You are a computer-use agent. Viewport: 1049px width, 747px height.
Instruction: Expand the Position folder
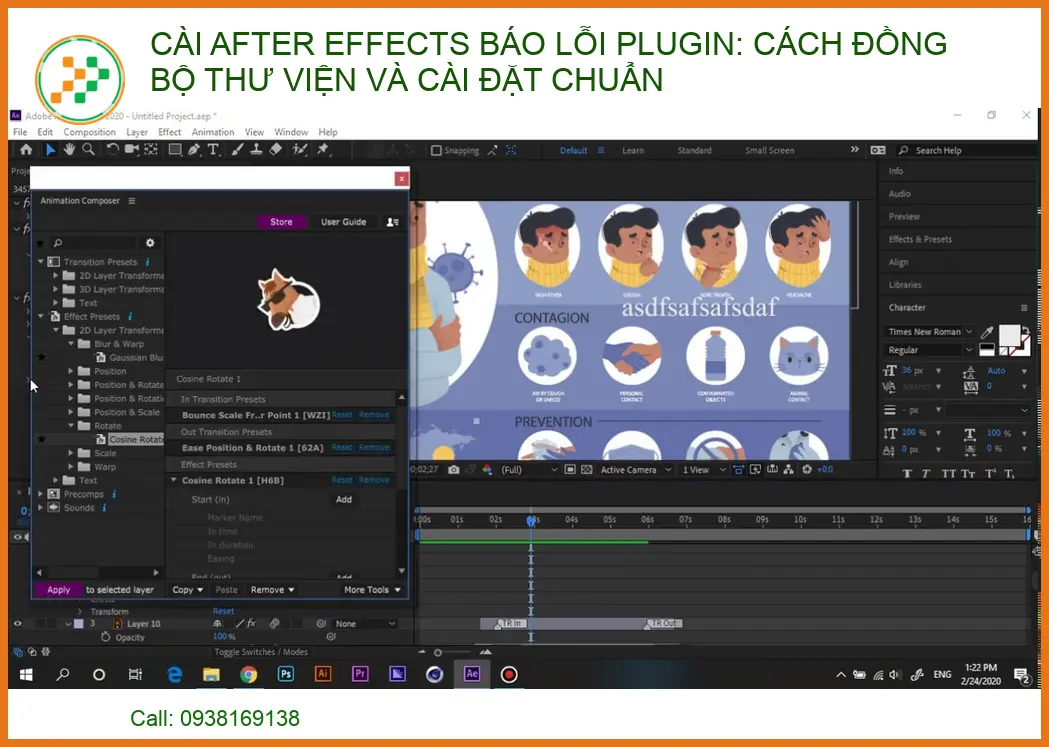coord(71,371)
